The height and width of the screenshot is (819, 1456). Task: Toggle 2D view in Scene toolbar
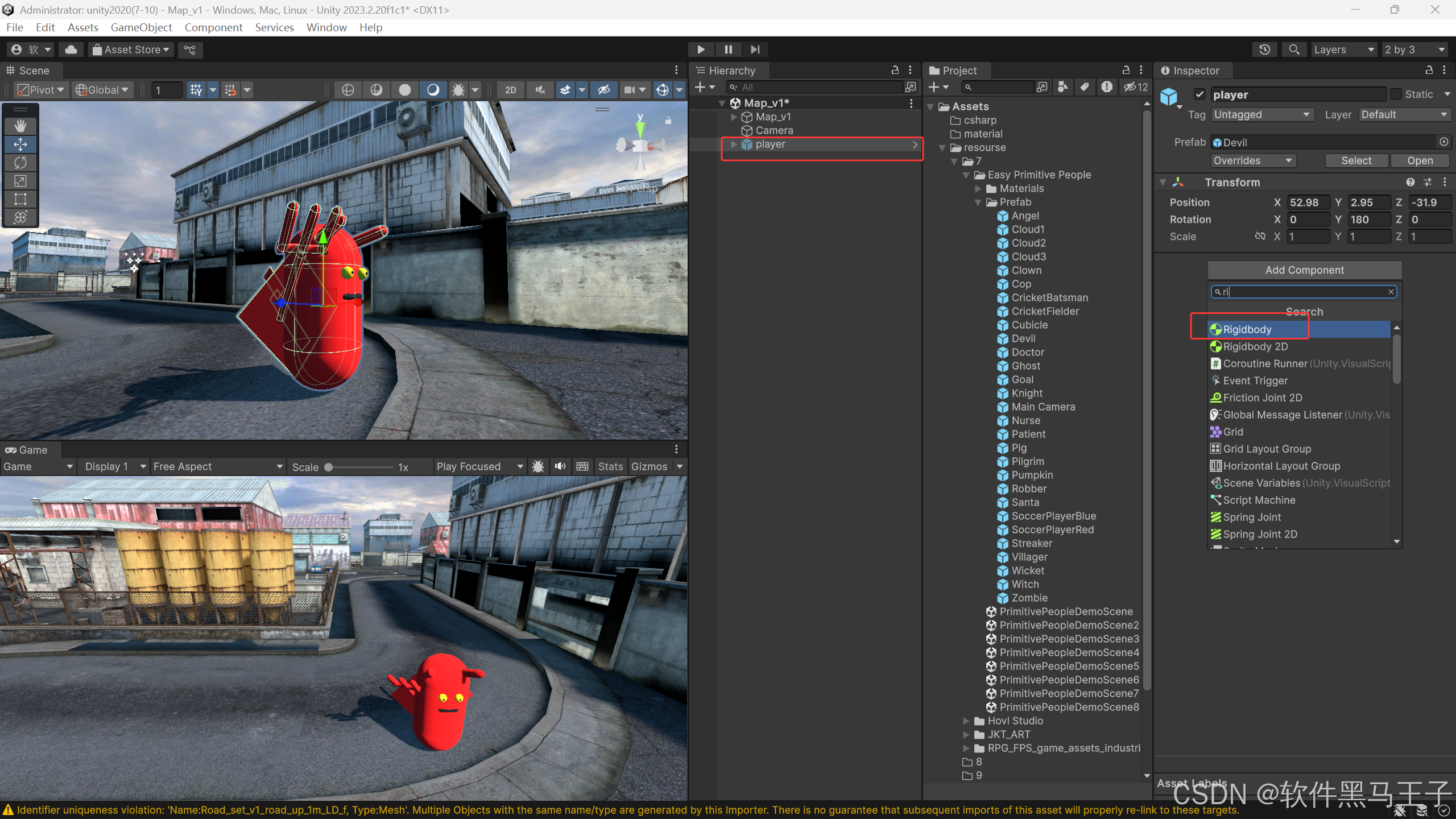click(x=510, y=90)
